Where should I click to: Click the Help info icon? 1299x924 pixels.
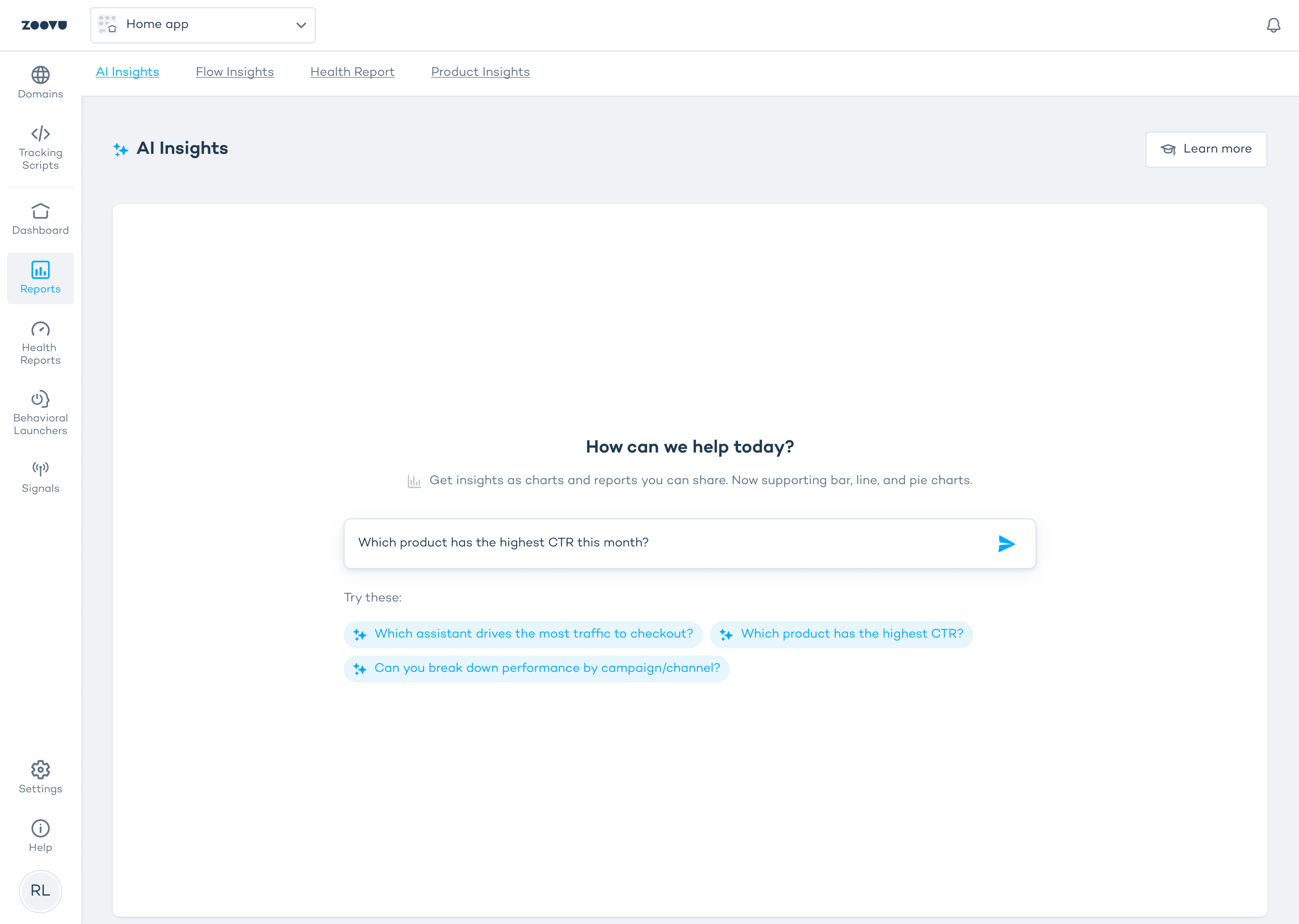point(40,829)
